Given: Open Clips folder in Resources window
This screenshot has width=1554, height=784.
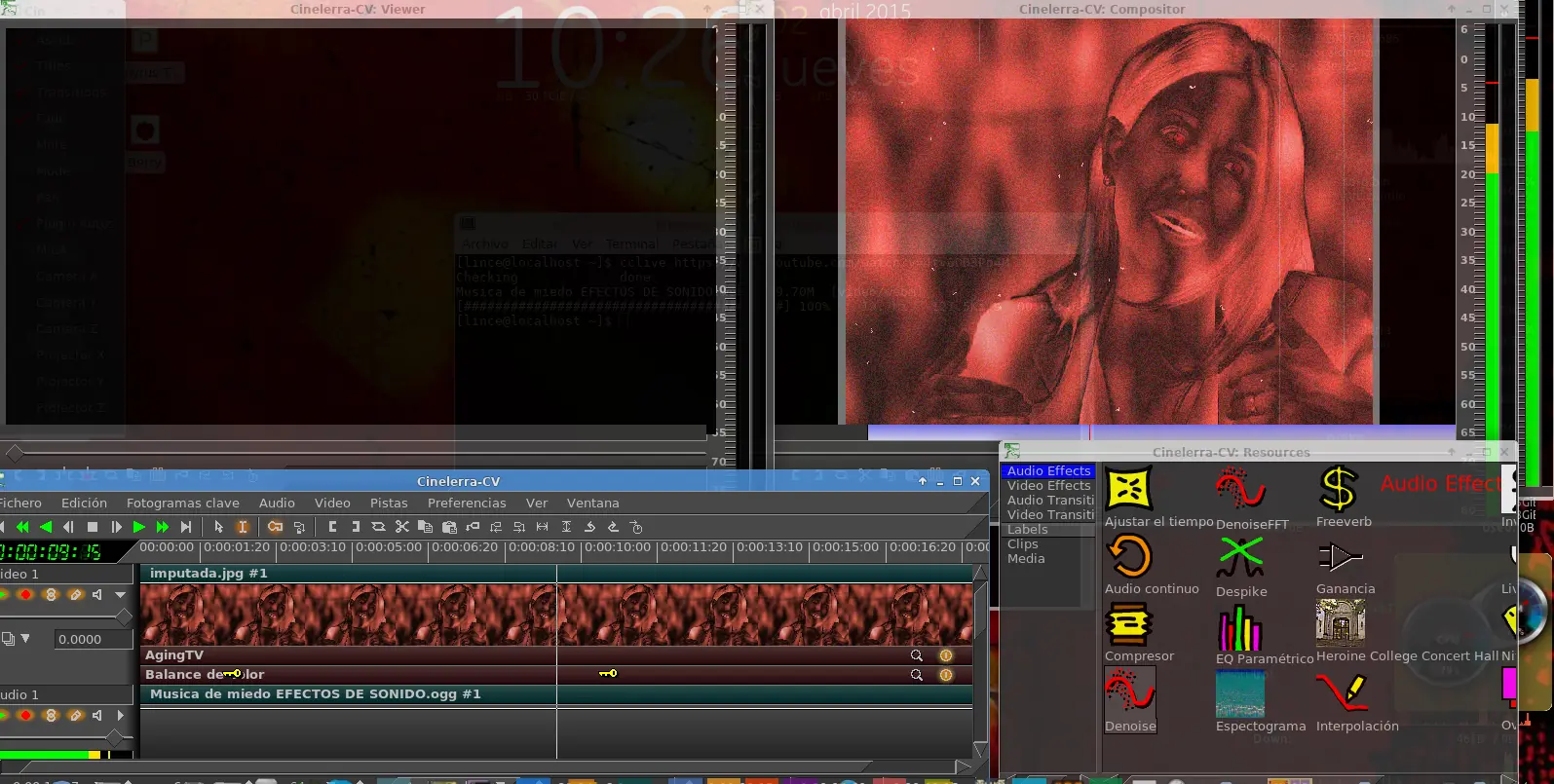Looking at the screenshot, I should click(x=1048, y=543).
